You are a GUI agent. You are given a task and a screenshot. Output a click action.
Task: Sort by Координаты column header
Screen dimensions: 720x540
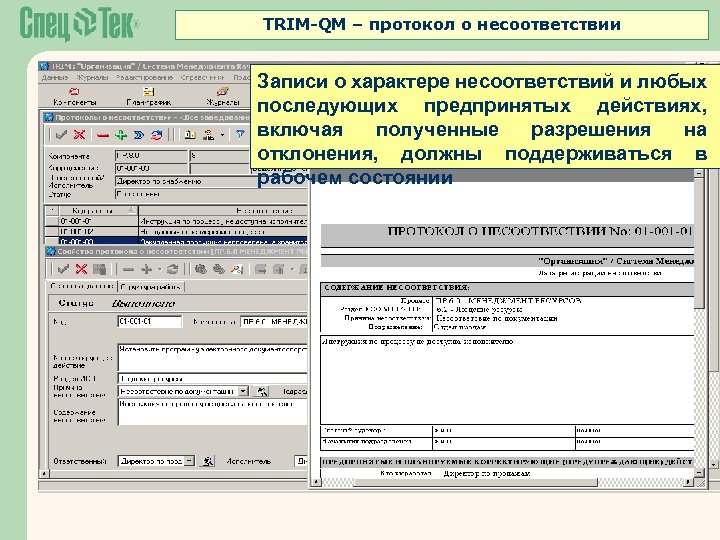(x=98, y=210)
